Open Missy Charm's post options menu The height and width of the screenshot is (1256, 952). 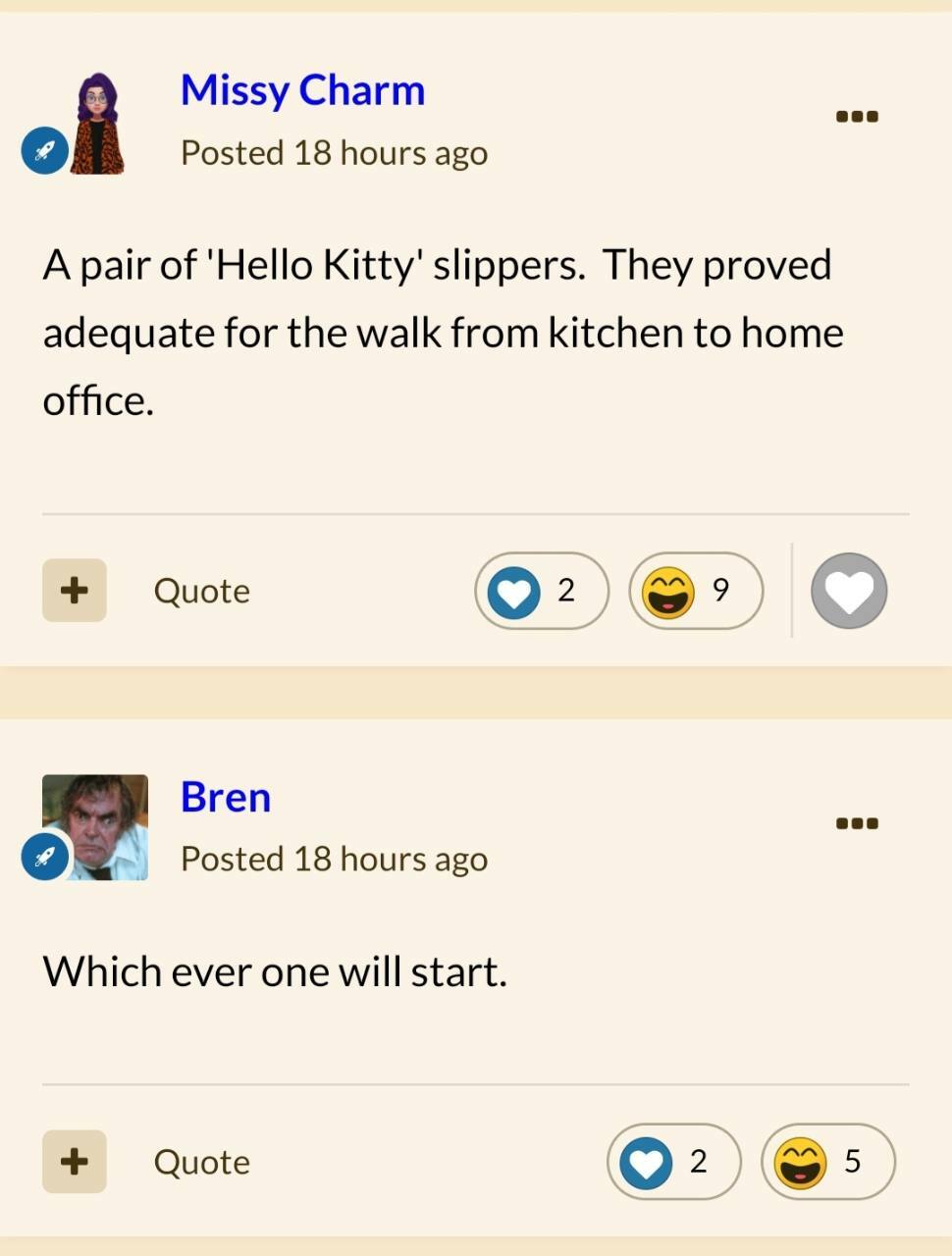(x=857, y=117)
